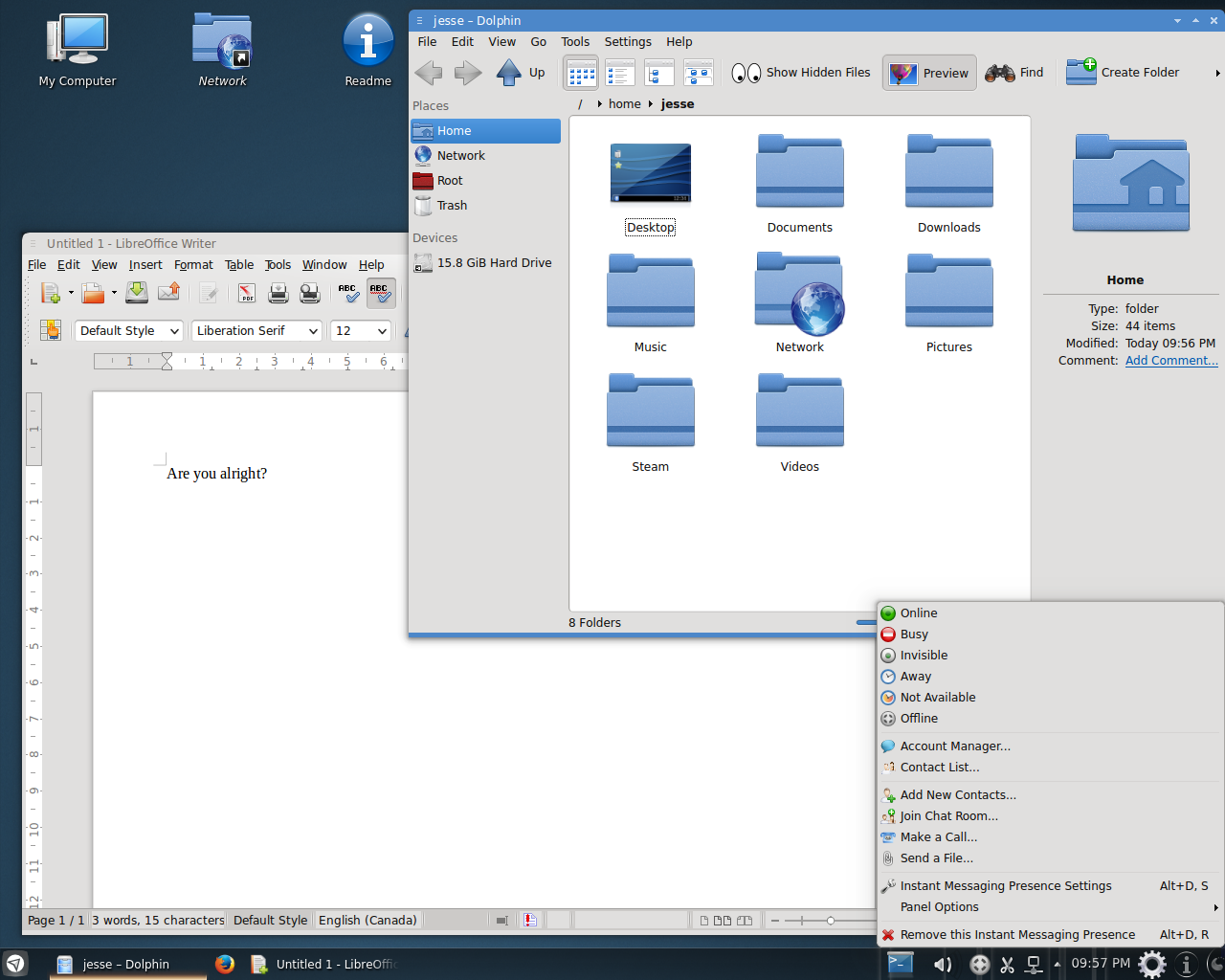Switch Dolphin to Icons view mode
Screen dimensions: 1225x980
pos(582,73)
